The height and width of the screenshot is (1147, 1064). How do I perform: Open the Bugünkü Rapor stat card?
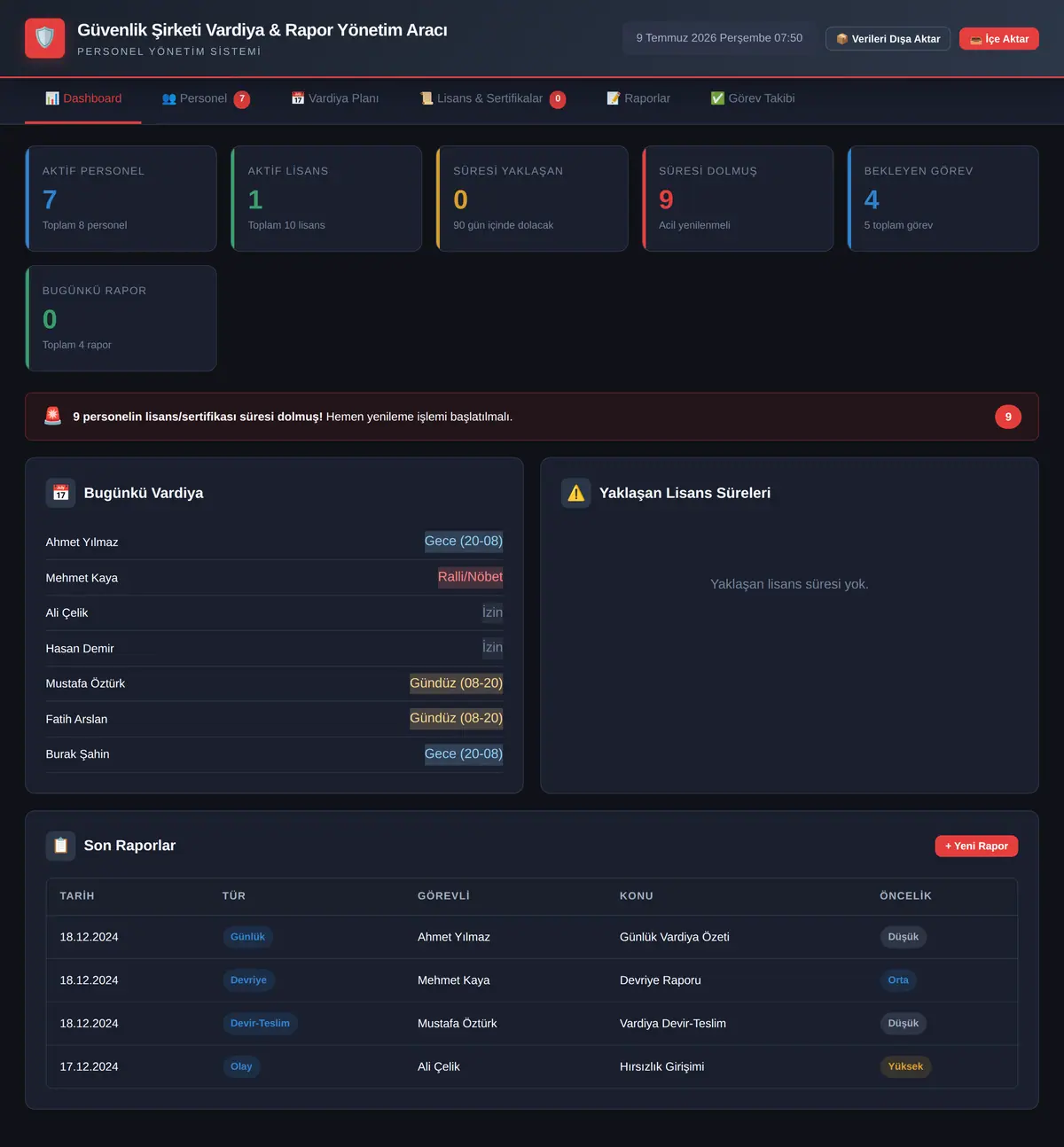(121, 318)
